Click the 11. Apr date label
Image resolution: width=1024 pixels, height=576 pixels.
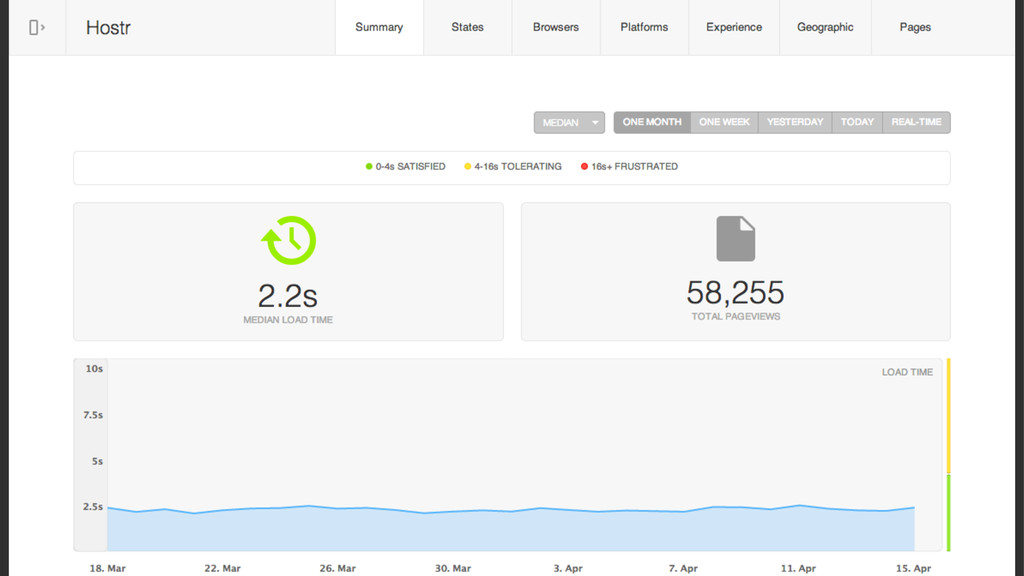click(798, 569)
